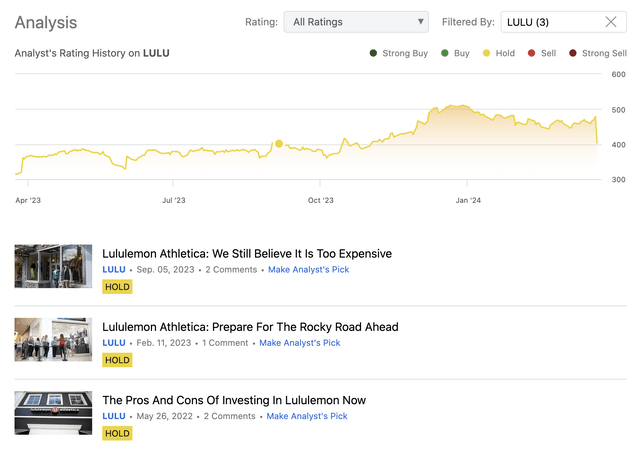Click the Sep. 05, 2023 date text
640x463 pixels.
[x=165, y=270]
